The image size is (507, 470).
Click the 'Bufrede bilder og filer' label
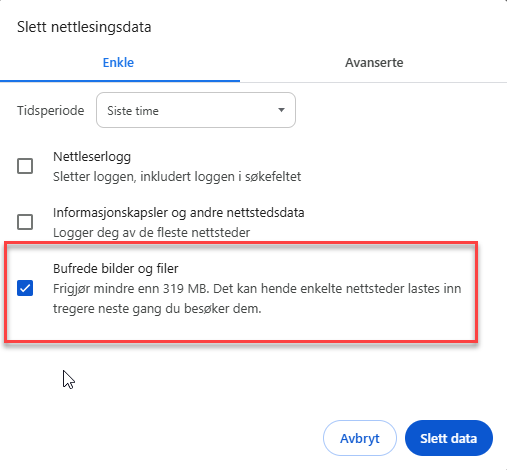tap(116, 269)
